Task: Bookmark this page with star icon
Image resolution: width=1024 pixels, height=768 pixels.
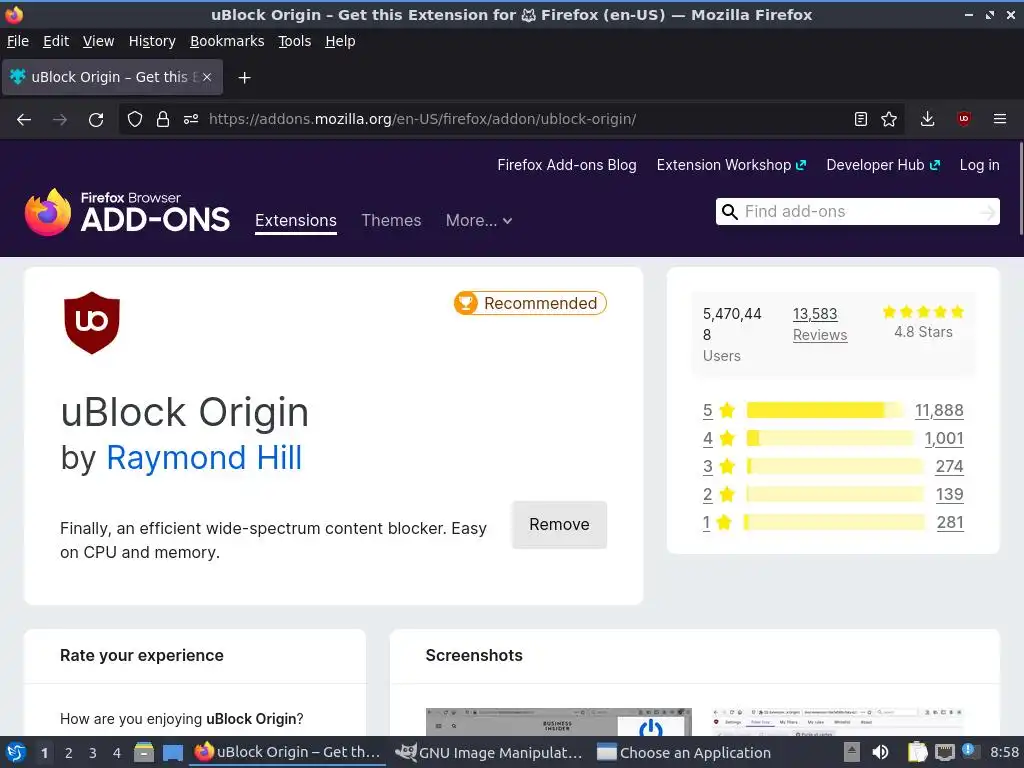Action: (889, 120)
